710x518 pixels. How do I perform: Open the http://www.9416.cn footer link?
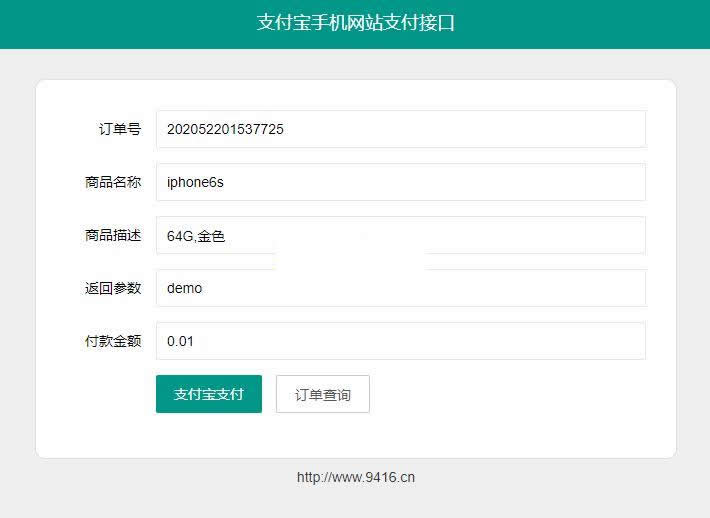tap(355, 477)
